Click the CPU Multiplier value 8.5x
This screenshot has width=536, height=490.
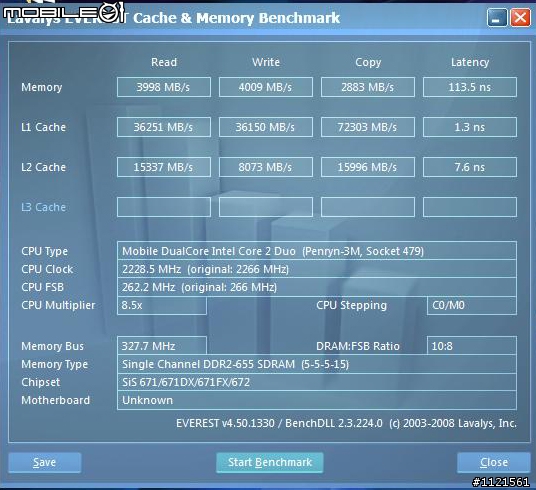(162, 305)
